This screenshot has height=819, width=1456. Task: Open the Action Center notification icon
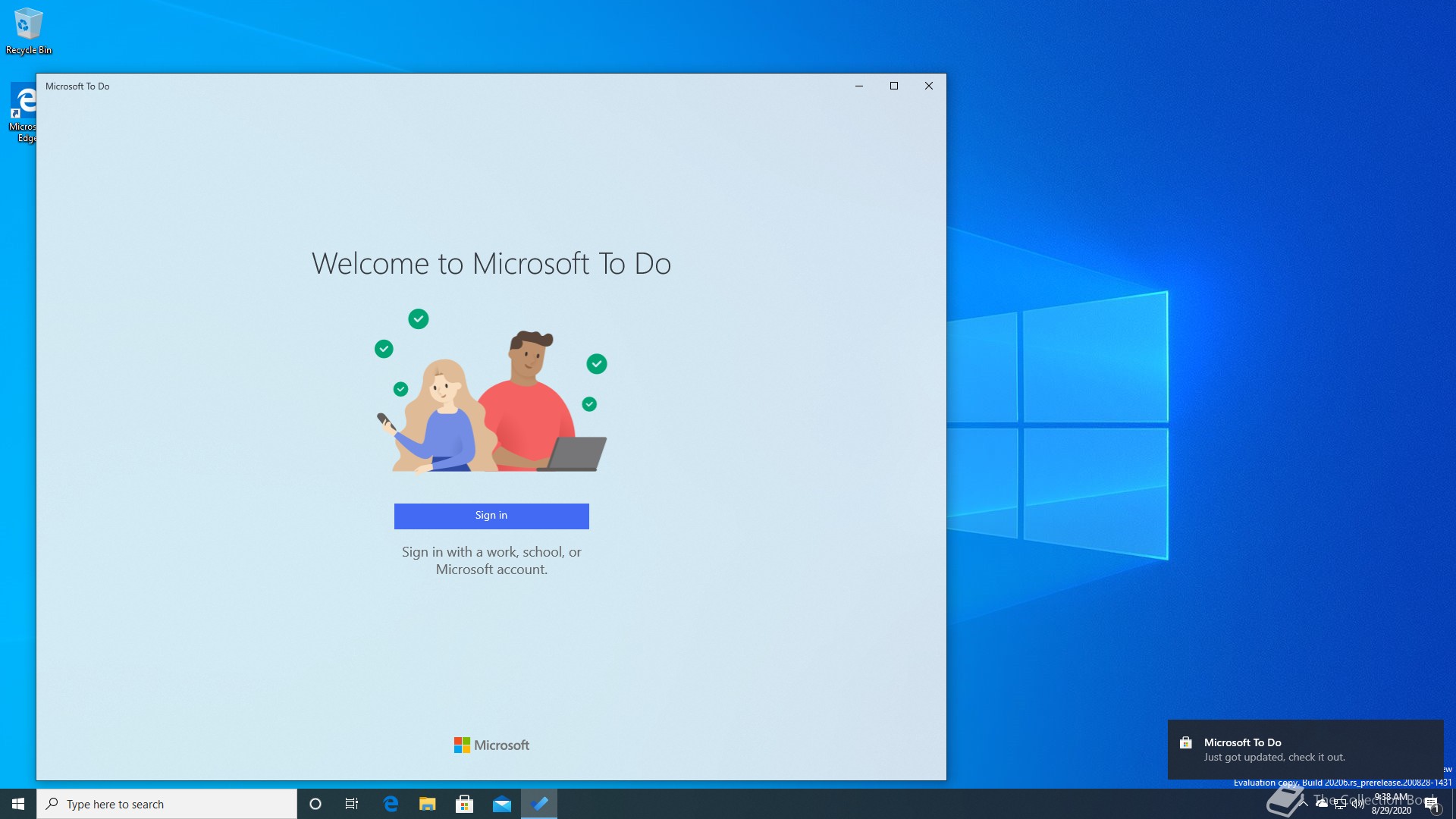click(1431, 804)
